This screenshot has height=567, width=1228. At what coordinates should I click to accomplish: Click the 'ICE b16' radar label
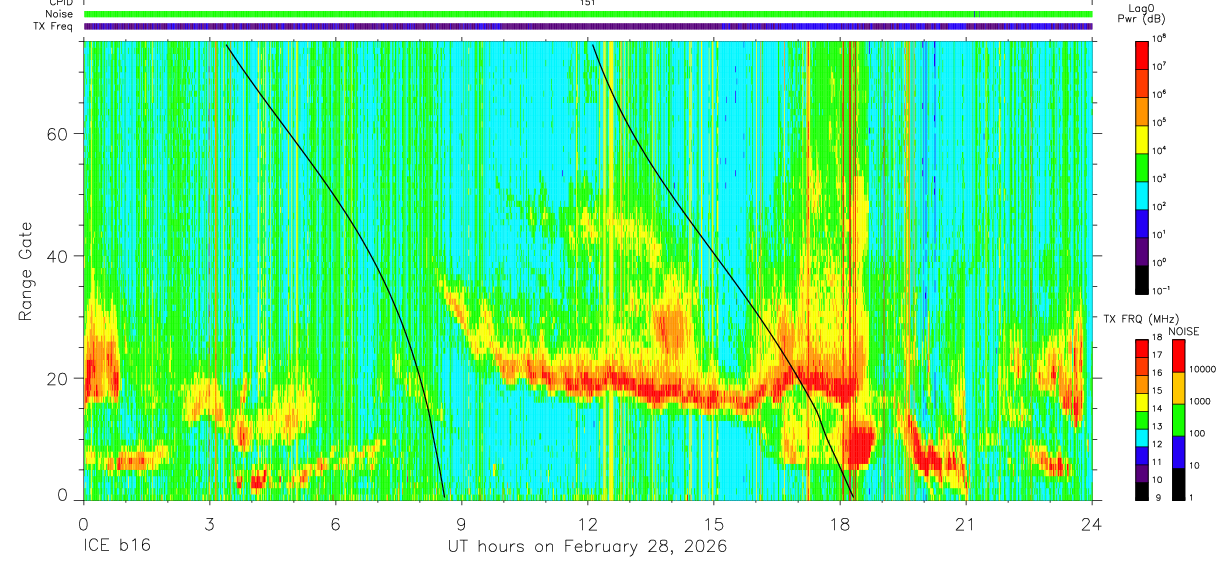[116, 547]
